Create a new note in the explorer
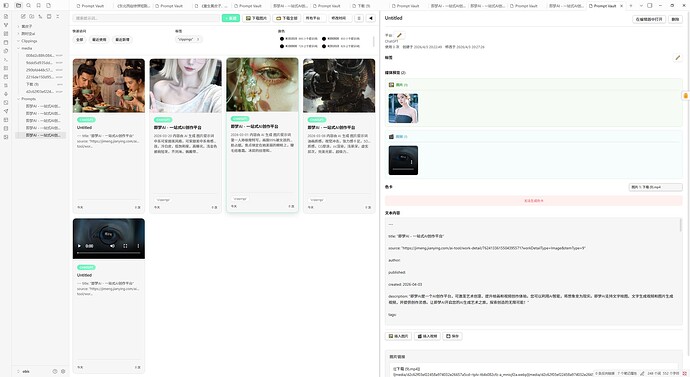This screenshot has width=690, height=377. pyautogui.click(x=23, y=16)
